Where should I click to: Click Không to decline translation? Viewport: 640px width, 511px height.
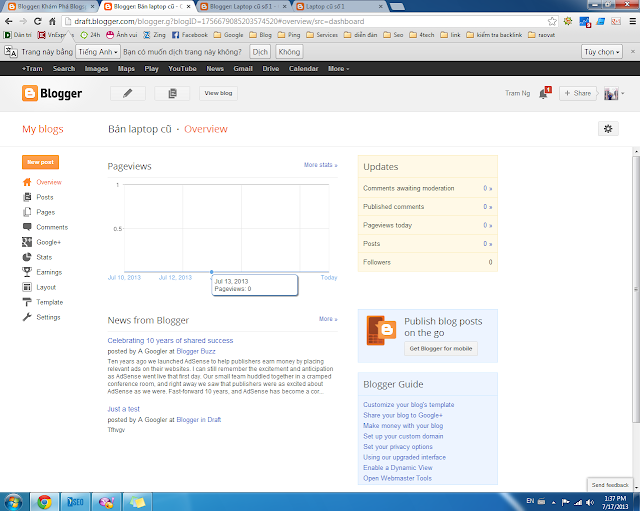click(x=289, y=52)
